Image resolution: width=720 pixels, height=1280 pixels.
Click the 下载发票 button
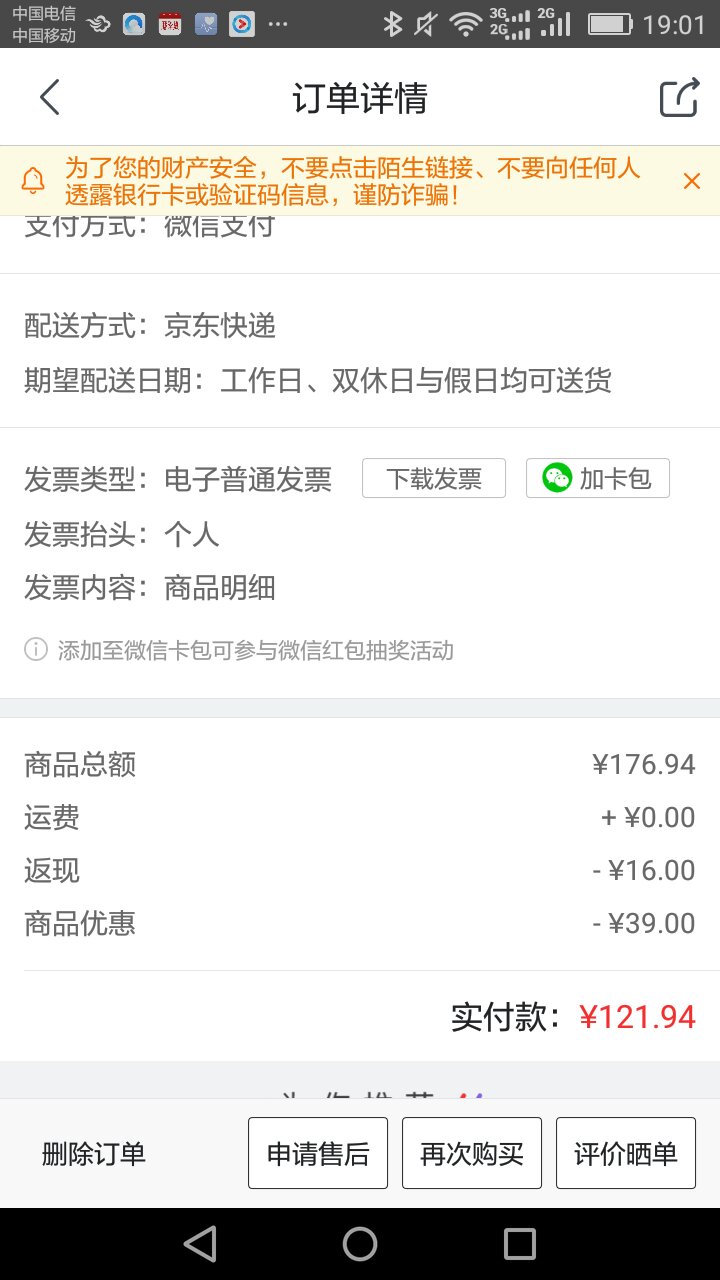pyautogui.click(x=434, y=479)
